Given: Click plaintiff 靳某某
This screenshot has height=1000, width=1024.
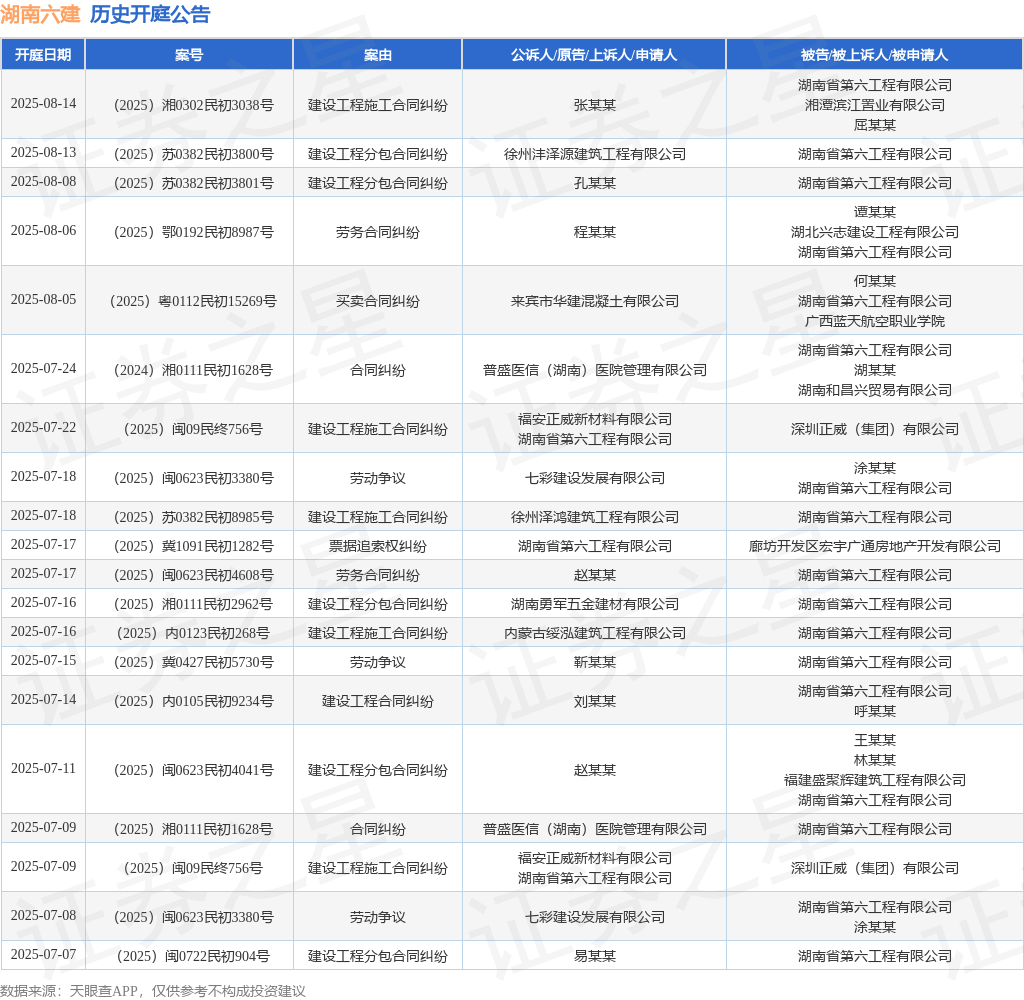Looking at the screenshot, I should (x=594, y=662).
